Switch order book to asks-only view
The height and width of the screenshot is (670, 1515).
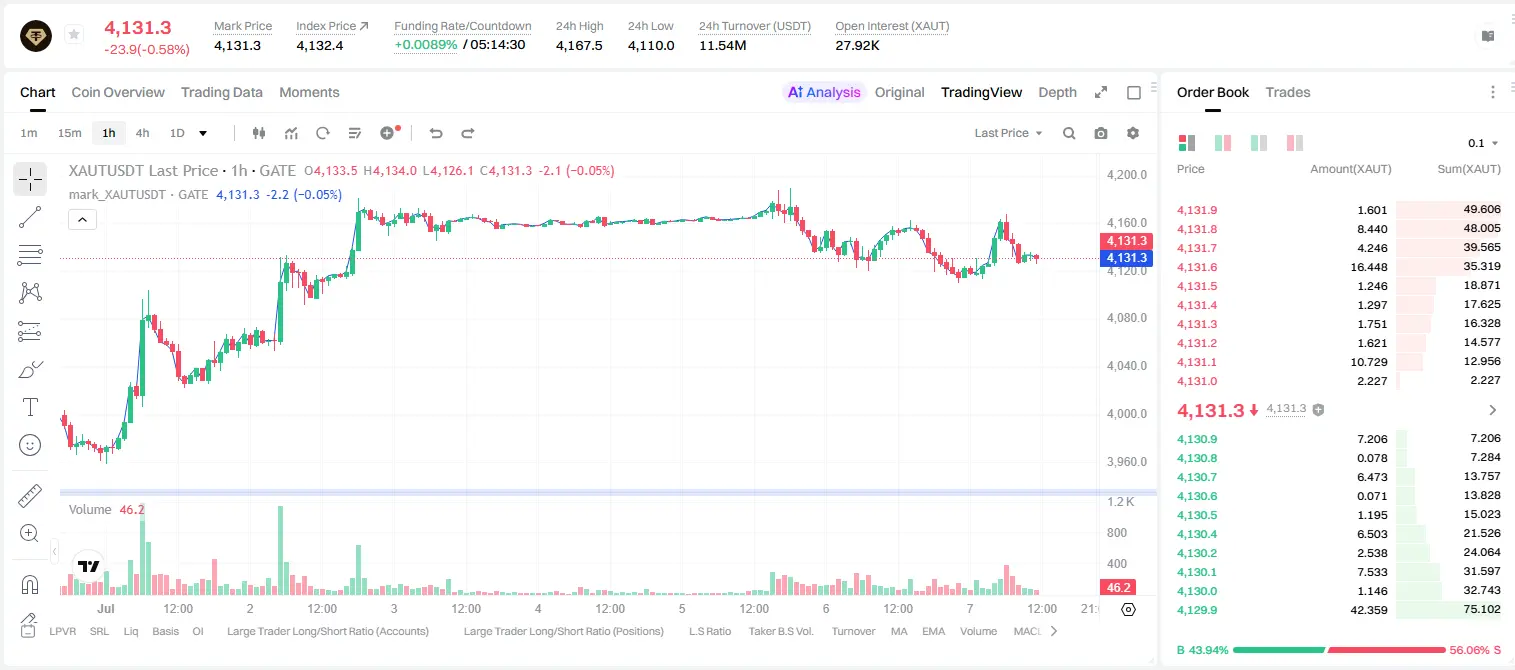(1294, 143)
